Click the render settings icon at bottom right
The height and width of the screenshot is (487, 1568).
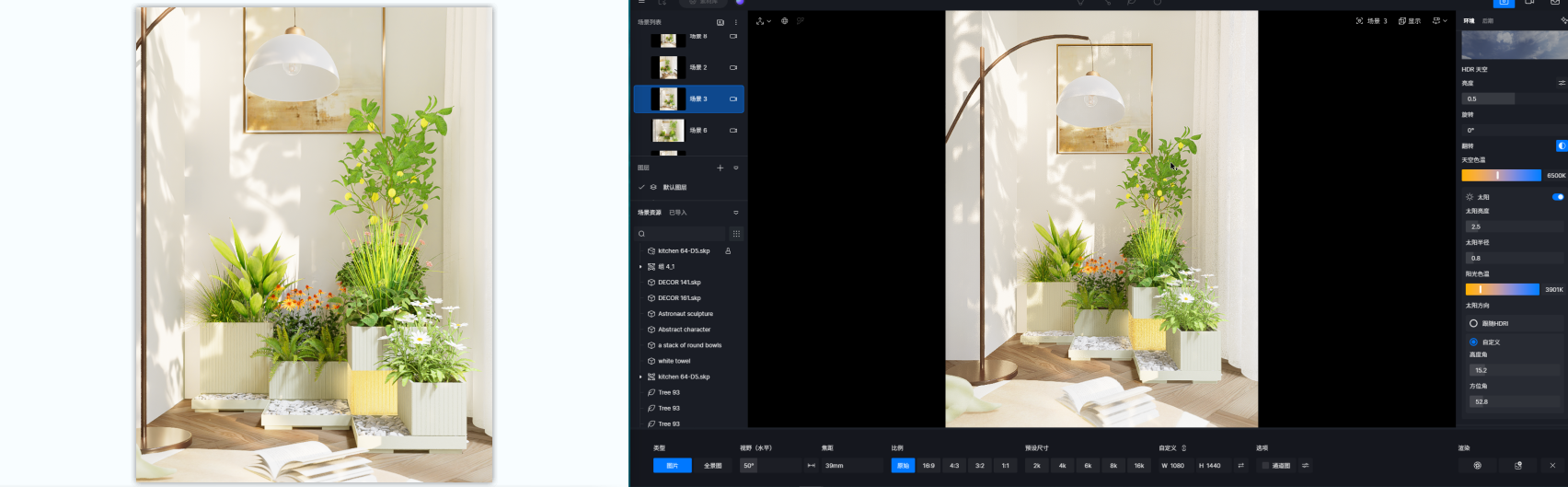click(x=1478, y=466)
